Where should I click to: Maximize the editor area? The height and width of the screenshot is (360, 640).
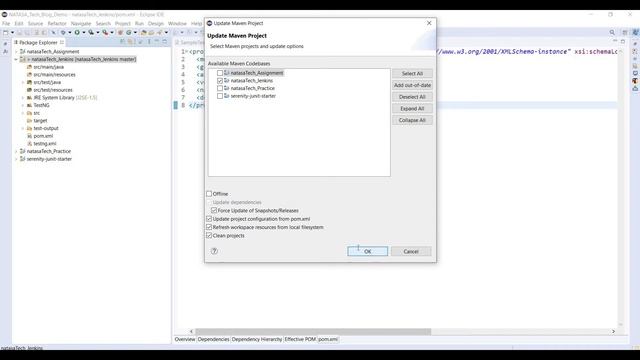click(x=623, y=42)
